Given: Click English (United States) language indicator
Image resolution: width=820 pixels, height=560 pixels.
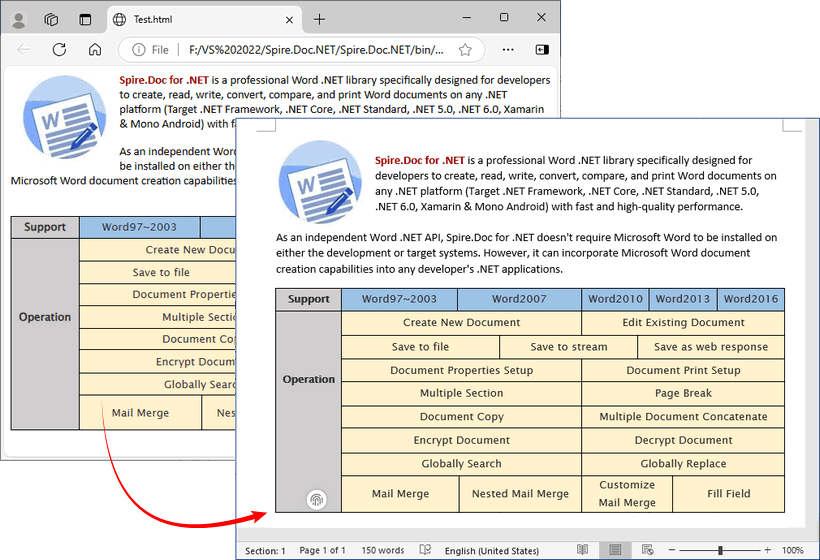Looking at the screenshot, I should tap(492, 551).
